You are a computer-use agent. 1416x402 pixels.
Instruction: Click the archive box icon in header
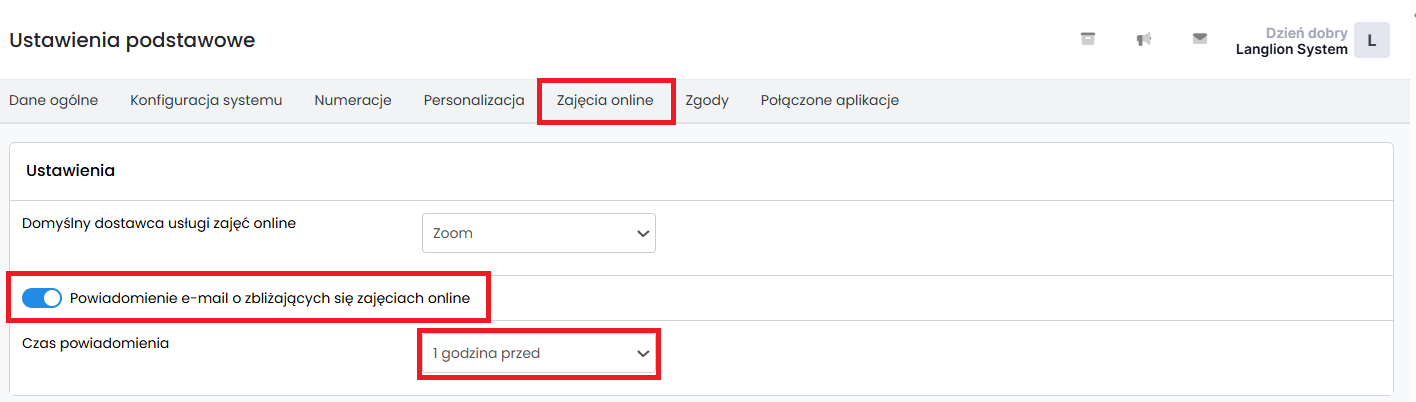[x=1088, y=39]
